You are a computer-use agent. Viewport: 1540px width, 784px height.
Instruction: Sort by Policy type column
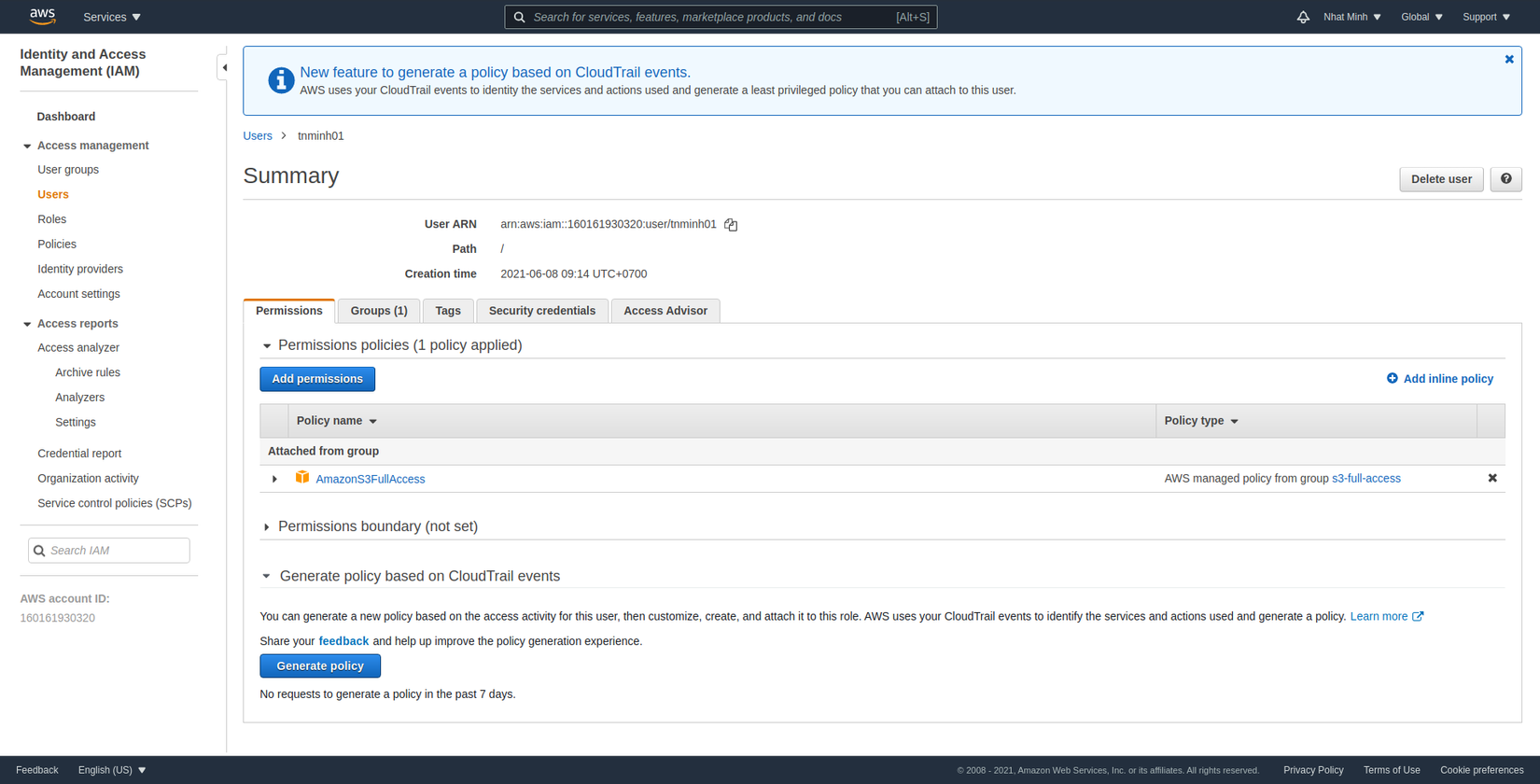[x=1201, y=421]
